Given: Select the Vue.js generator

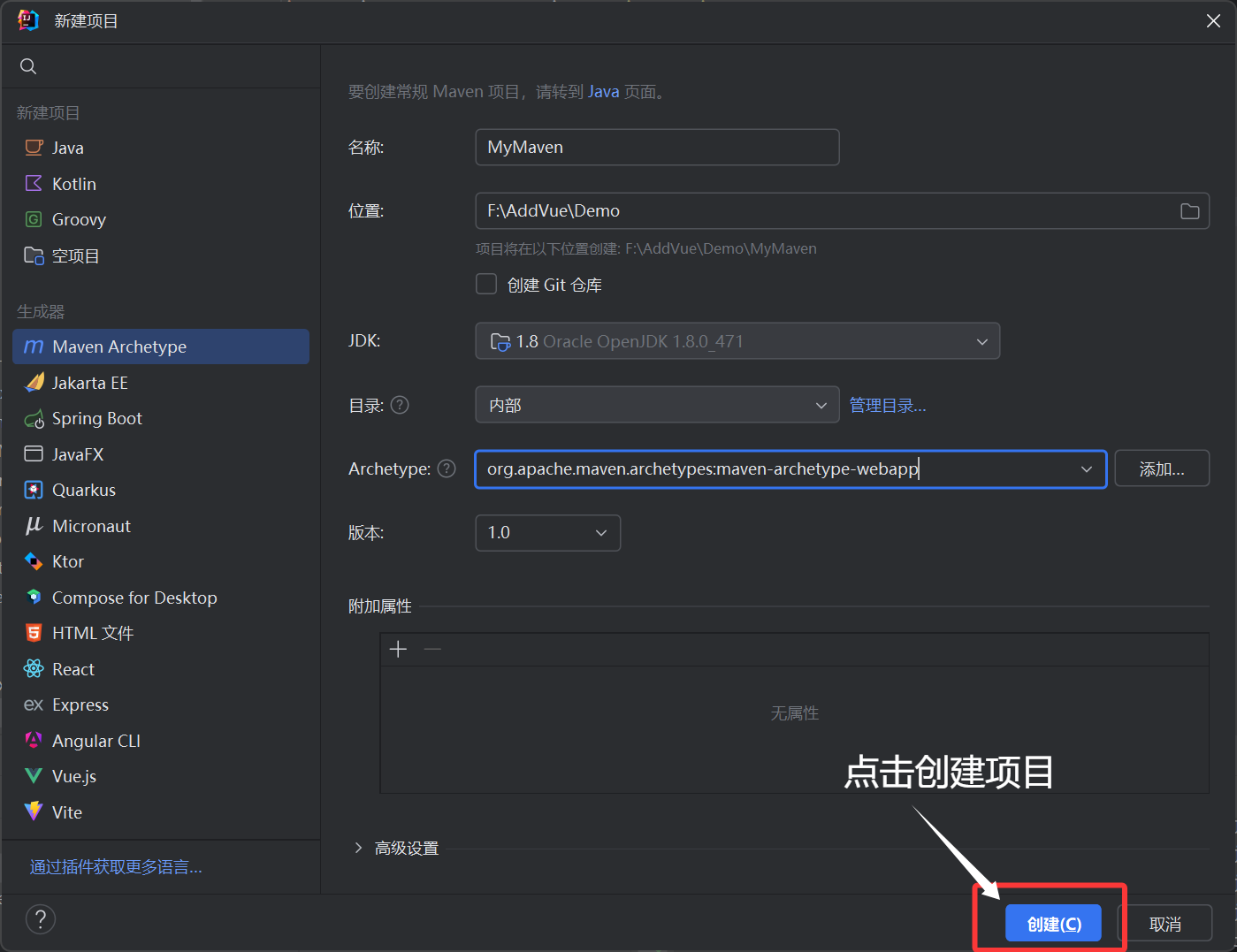Looking at the screenshot, I should click(73, 776).
